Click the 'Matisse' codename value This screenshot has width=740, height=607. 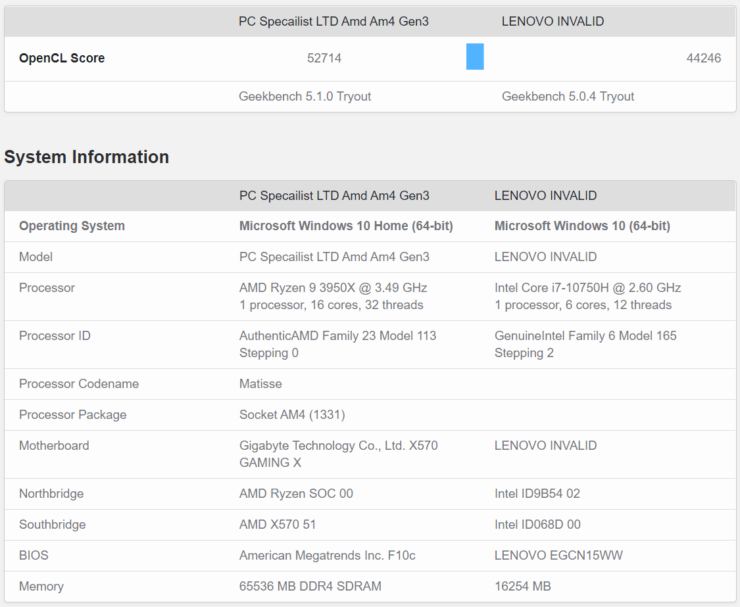pyautogui.click(x=261, y=384)
